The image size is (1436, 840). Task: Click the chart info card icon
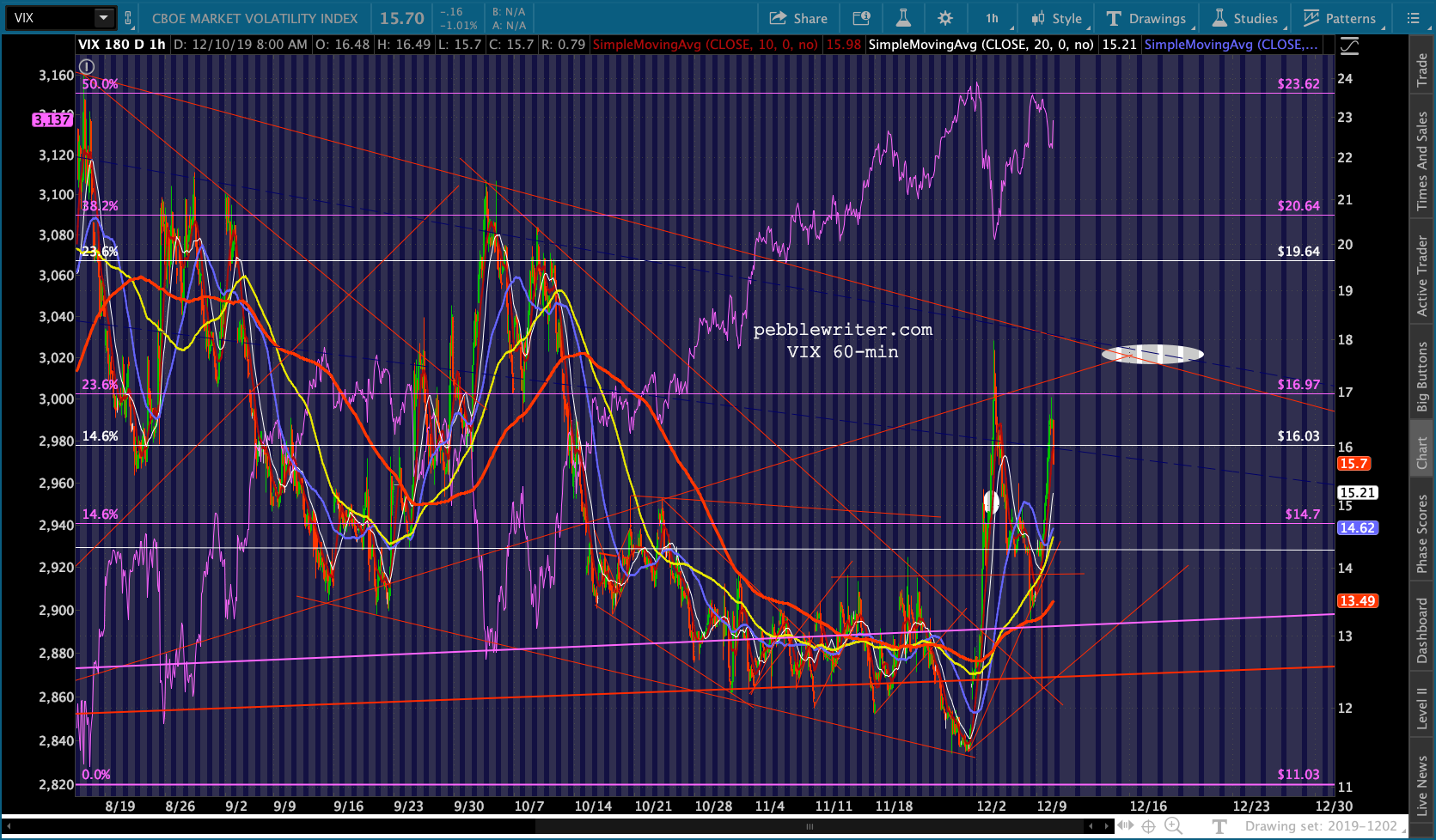tap(861, 18)
